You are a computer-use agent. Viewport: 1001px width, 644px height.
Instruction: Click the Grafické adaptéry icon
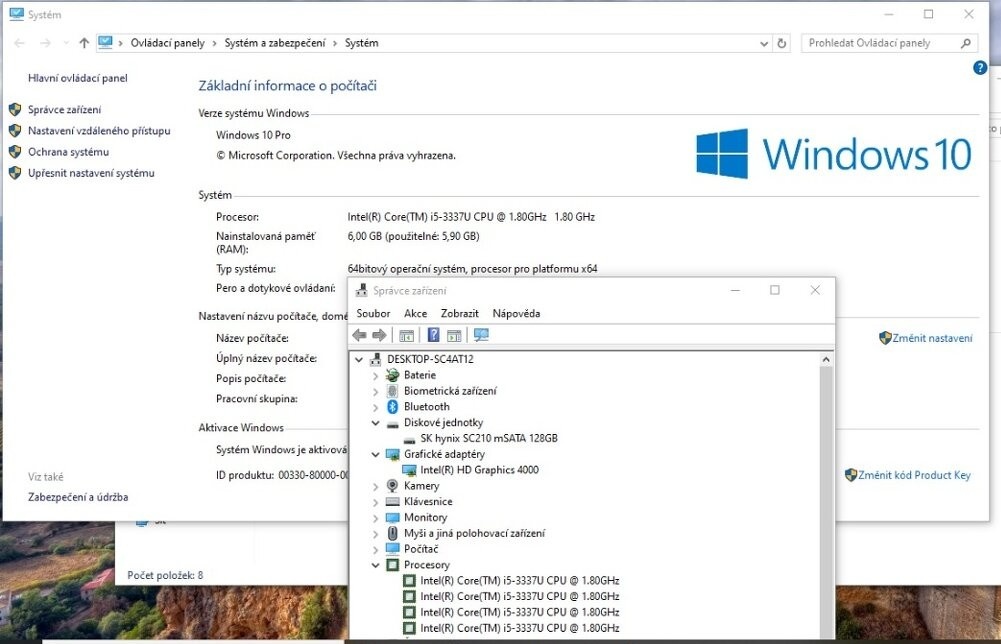click(393, 454)
